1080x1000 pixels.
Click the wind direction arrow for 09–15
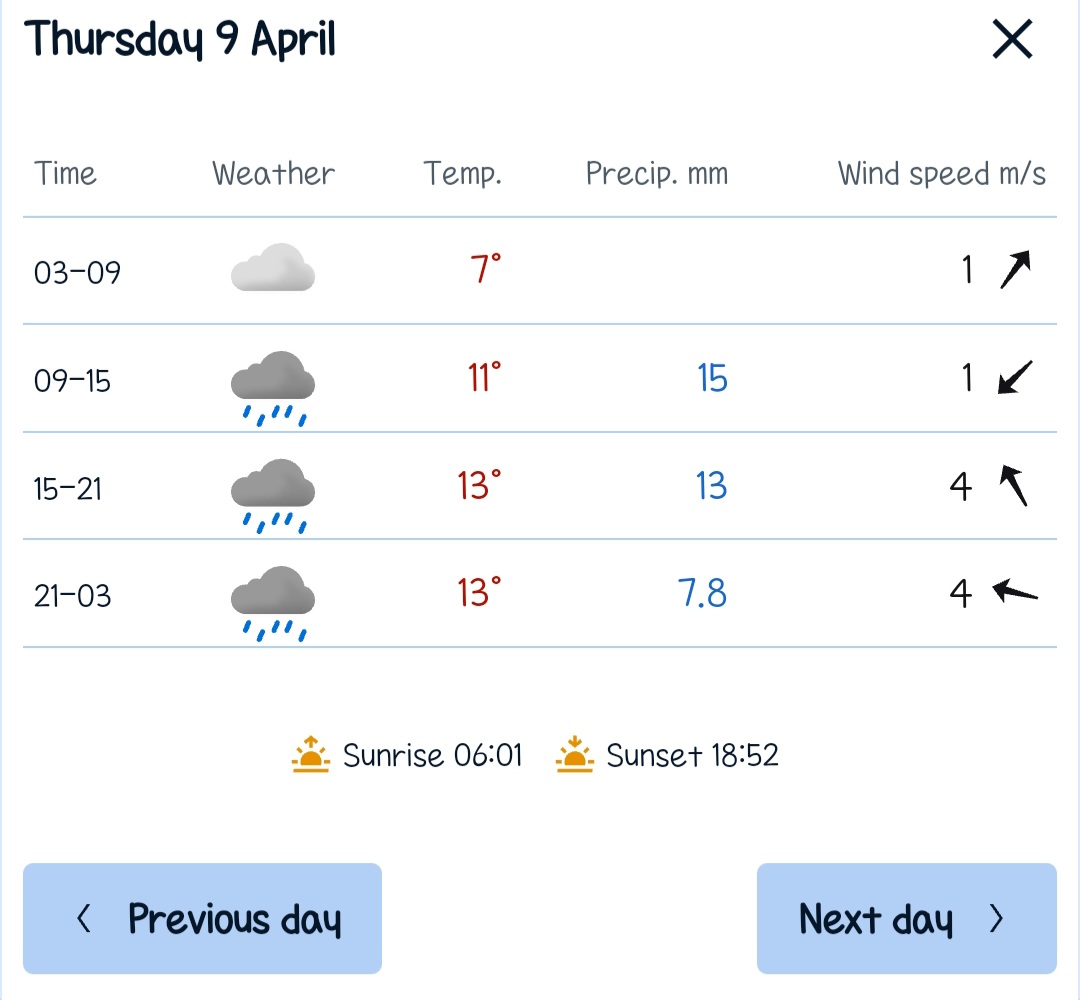[1015, 378]
